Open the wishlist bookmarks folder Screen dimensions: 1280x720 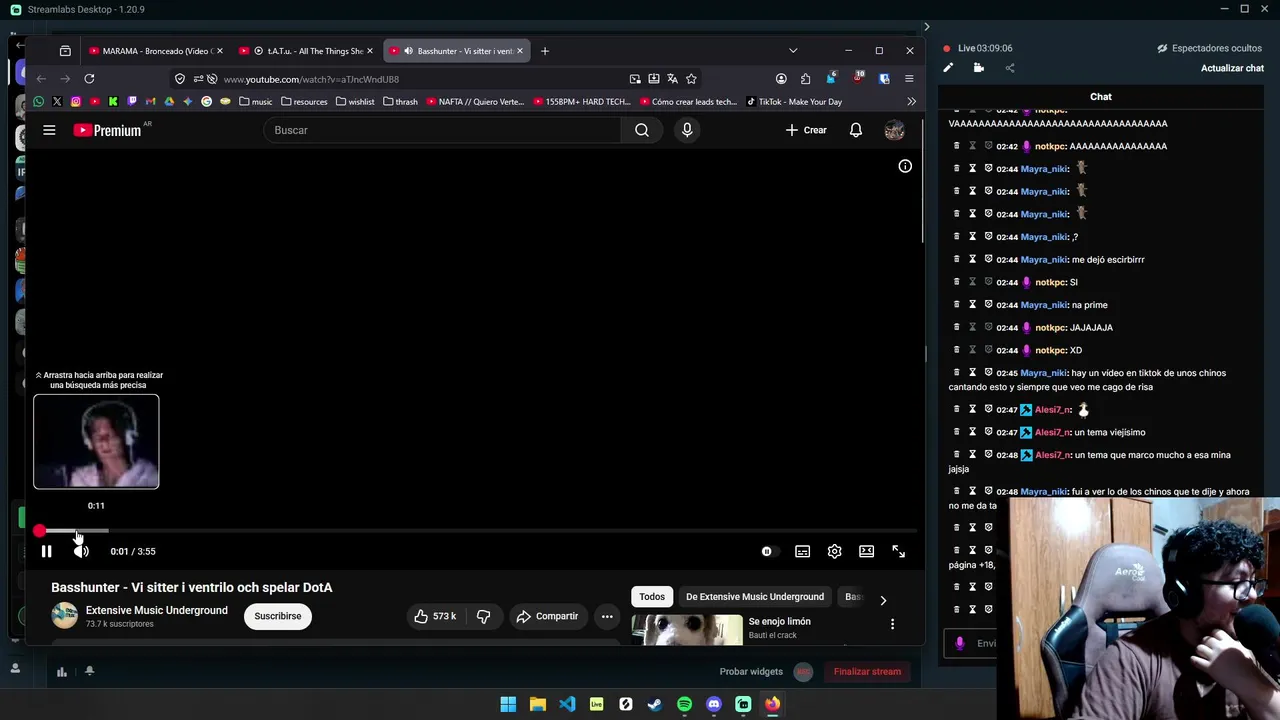[x=355, y=102]
